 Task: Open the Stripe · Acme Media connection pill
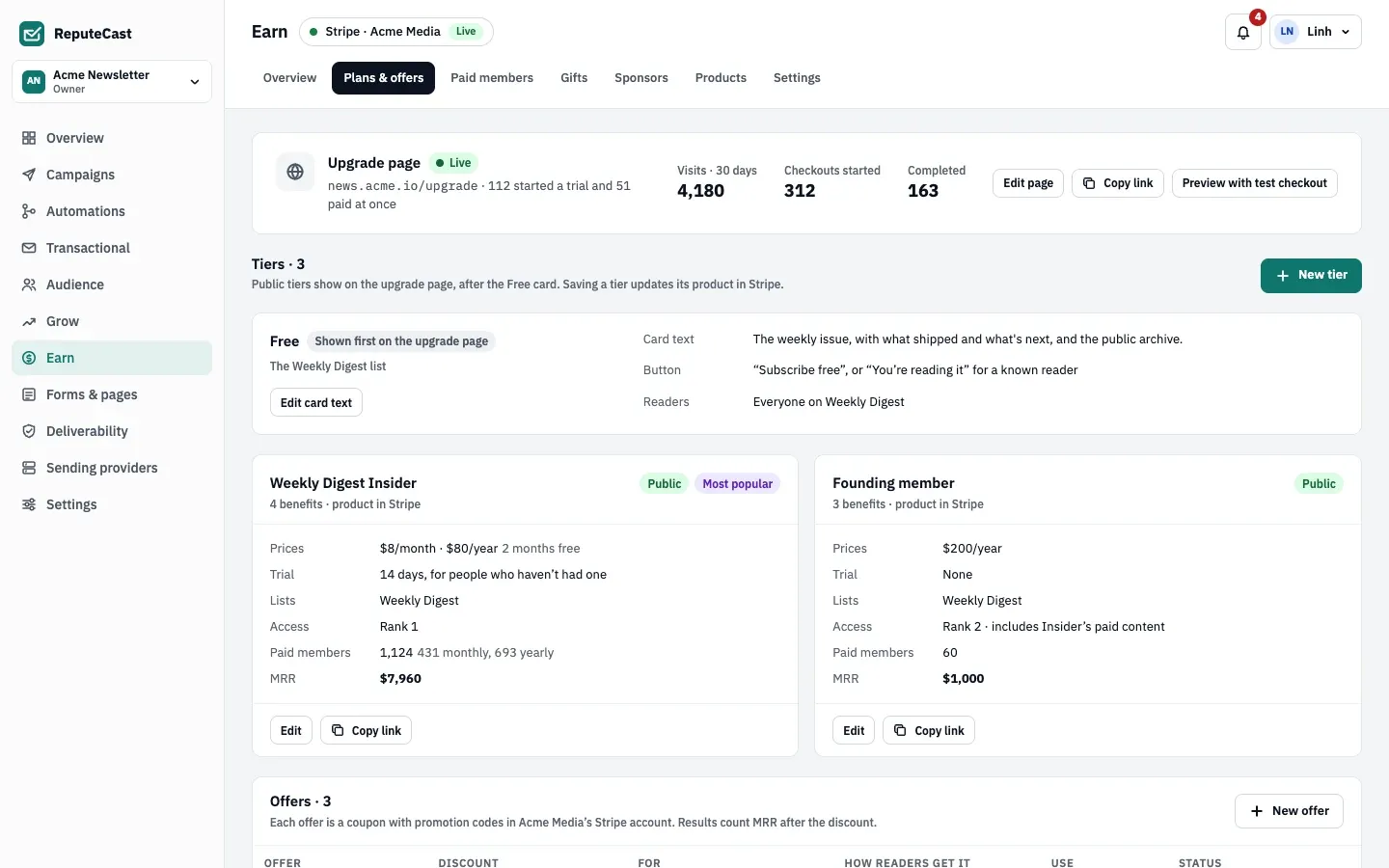(396, 32)
